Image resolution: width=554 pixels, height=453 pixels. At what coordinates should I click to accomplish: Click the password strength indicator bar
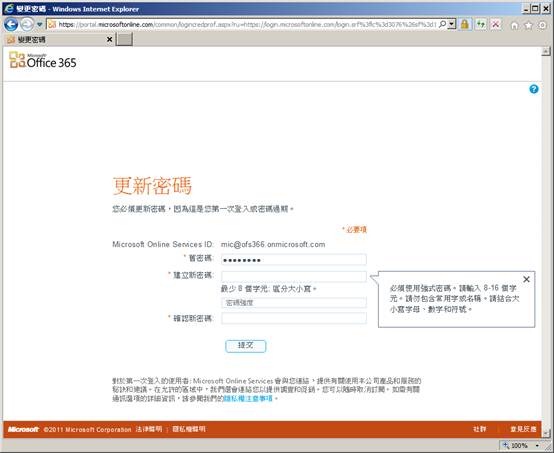click(x=294, y=303)
